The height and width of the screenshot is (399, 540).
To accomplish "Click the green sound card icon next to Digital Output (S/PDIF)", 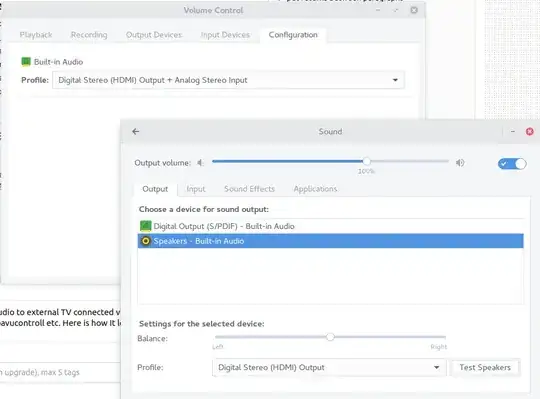I will [x=146, y=226].
